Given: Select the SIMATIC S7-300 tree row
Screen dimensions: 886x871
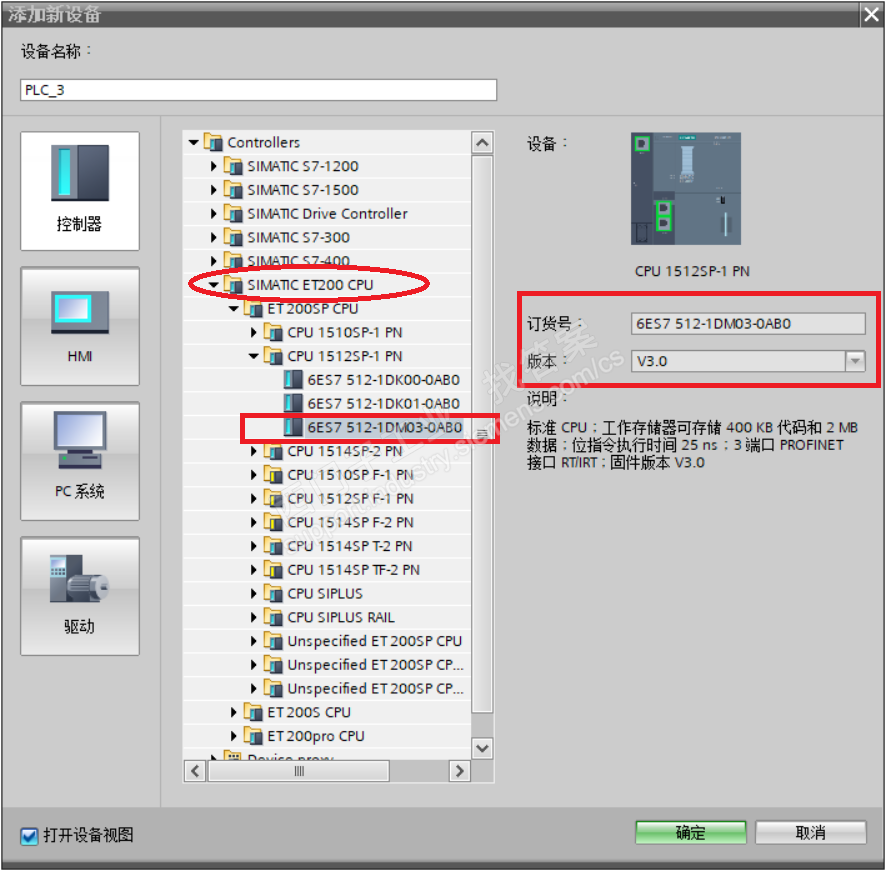Looking at the screenshot, I should point(327,237).
